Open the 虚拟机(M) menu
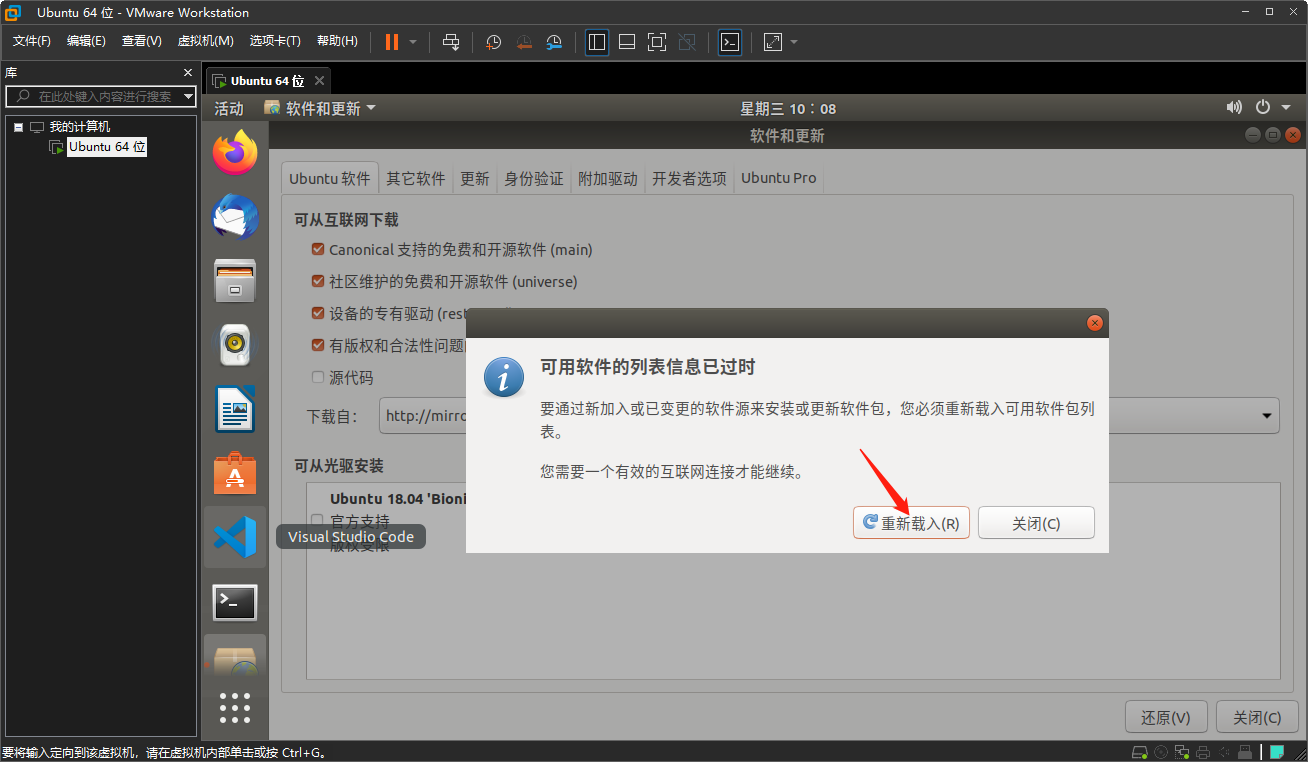 [x=205, y=41]
